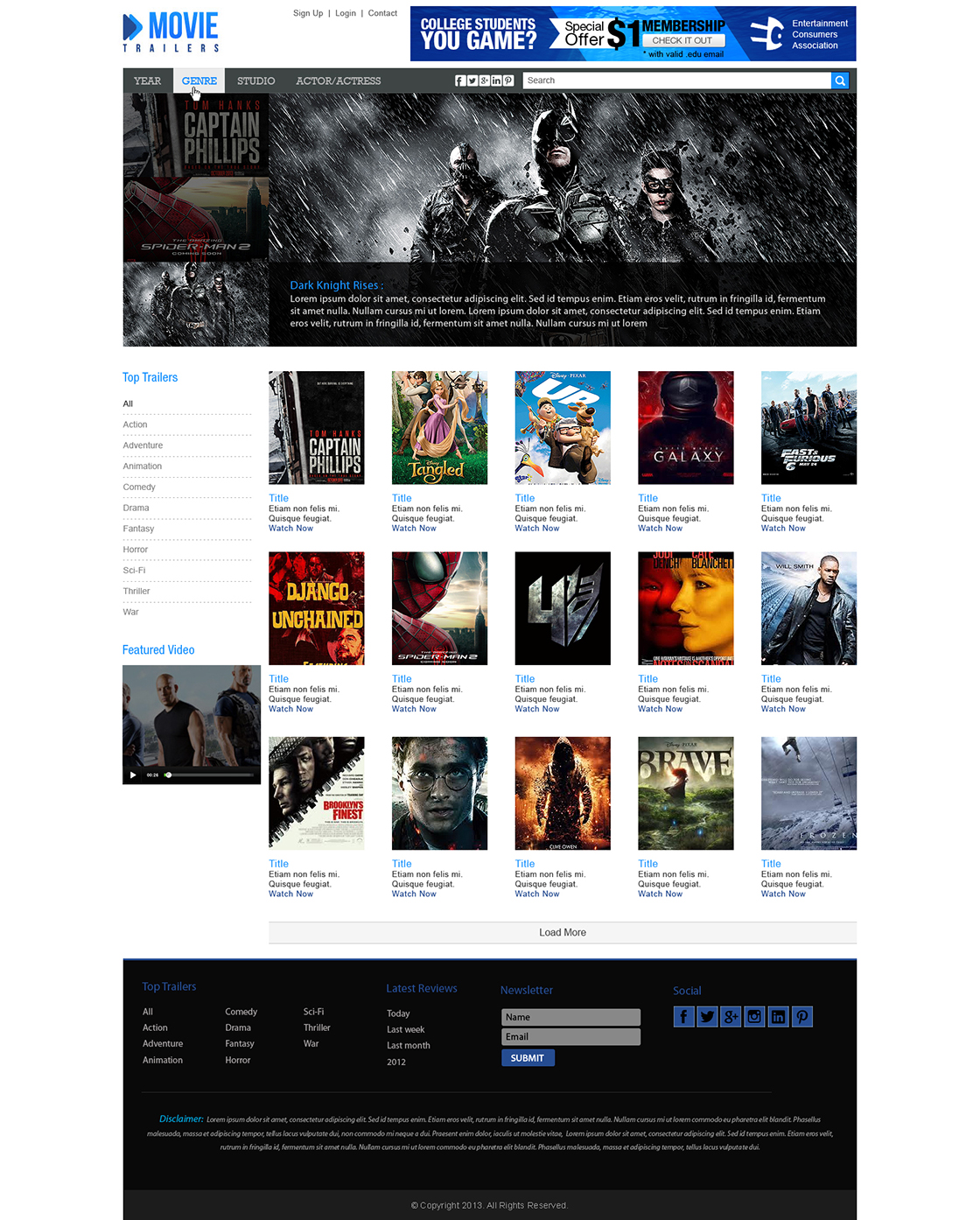This screenshot has height=1220, width=980.
Task: Open Twitter icon in the navigation bar
Action: tap(472, 81)
